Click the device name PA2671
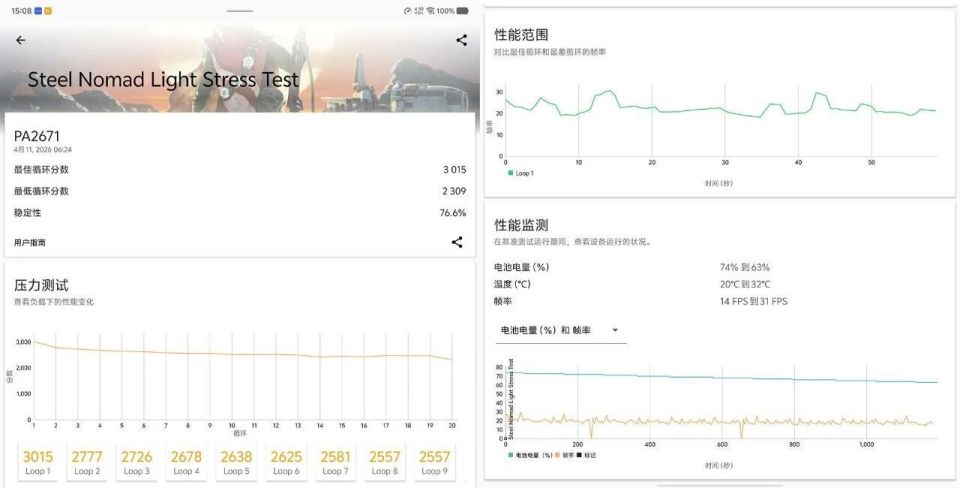This screenshot has width=960, height=488. (x=37, y=136)
